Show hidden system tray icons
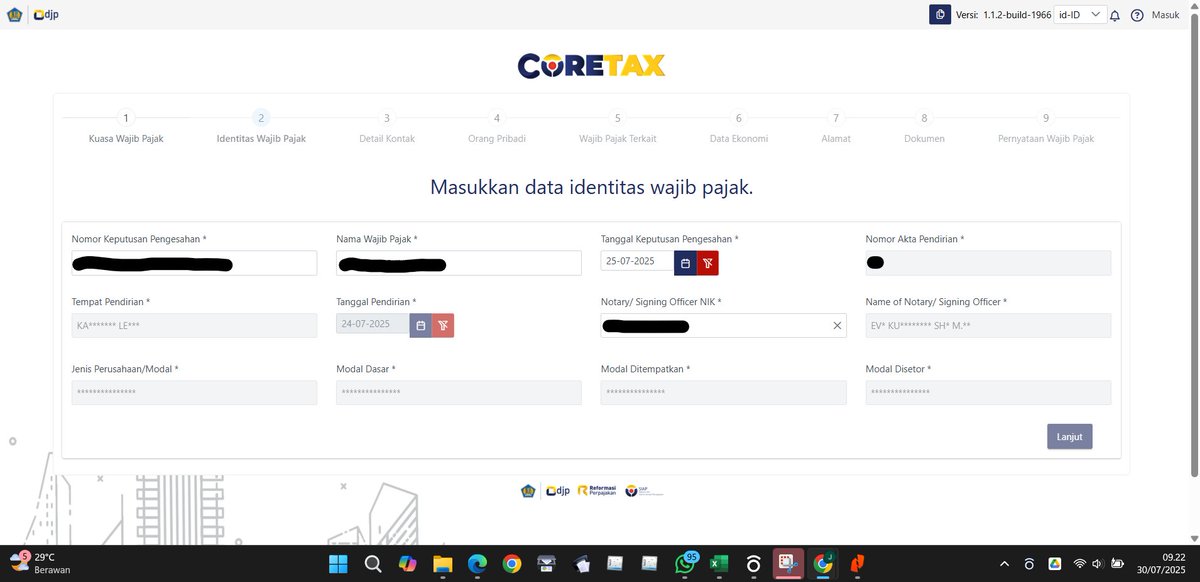1200x582 pixels. click(x=1004, y=564)
